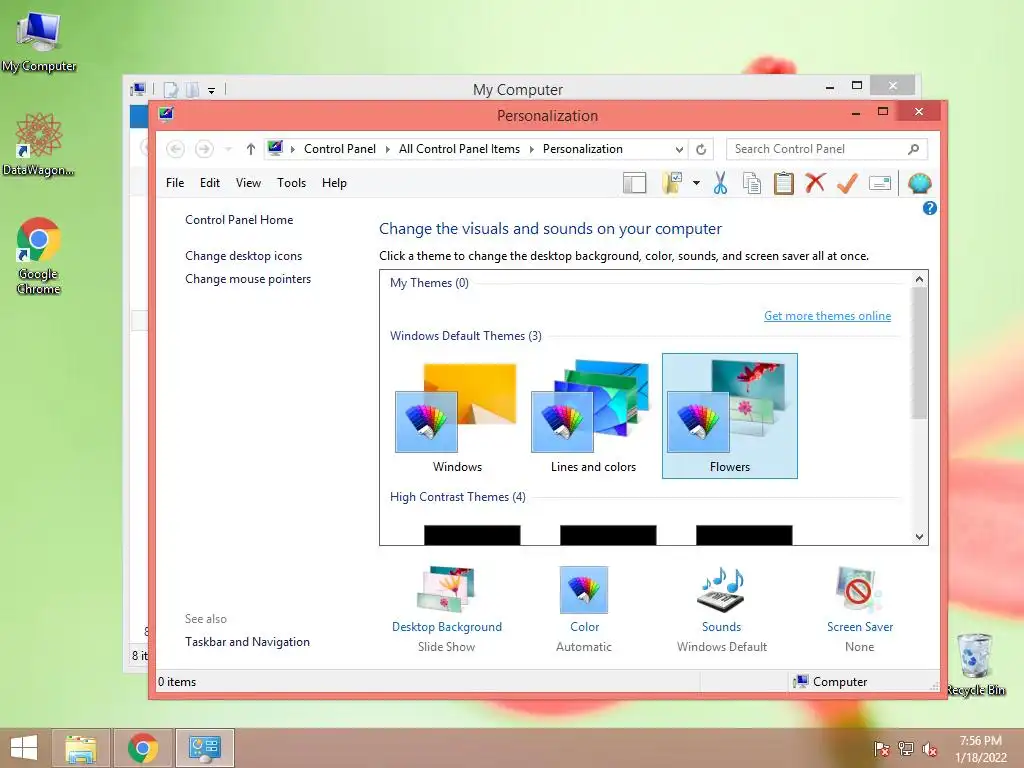The image size is (1024, 768).
Task: Click the red X Delete toolbar icon
Action: pyautogui.click(x=815, y=183)
